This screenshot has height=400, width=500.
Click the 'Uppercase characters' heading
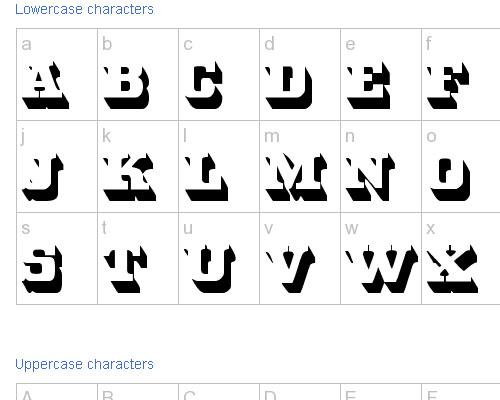(x=84, y=364)
